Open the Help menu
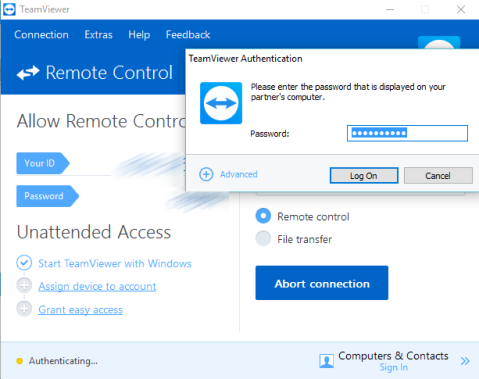 click(139, 35)
